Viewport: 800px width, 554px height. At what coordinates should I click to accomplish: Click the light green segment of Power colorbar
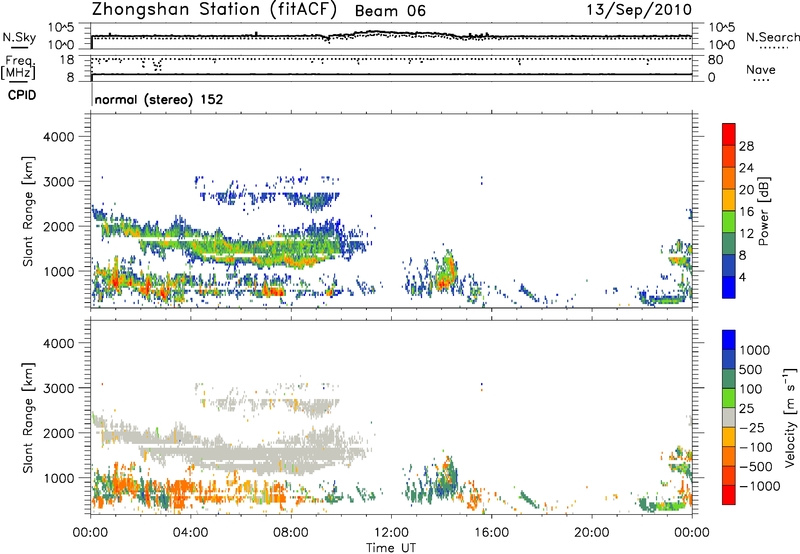point(729,222)
